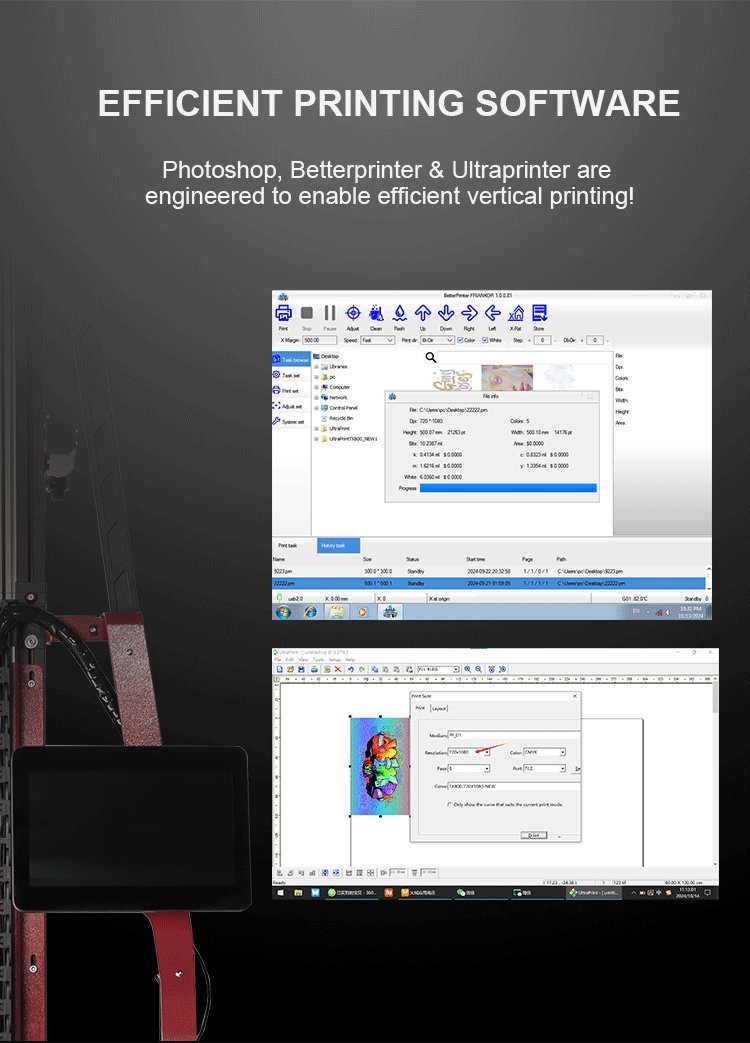The height and width of the screenshot is (1043, 750).
Task: Click the Flash droplet icon
Action: point(399,313)
